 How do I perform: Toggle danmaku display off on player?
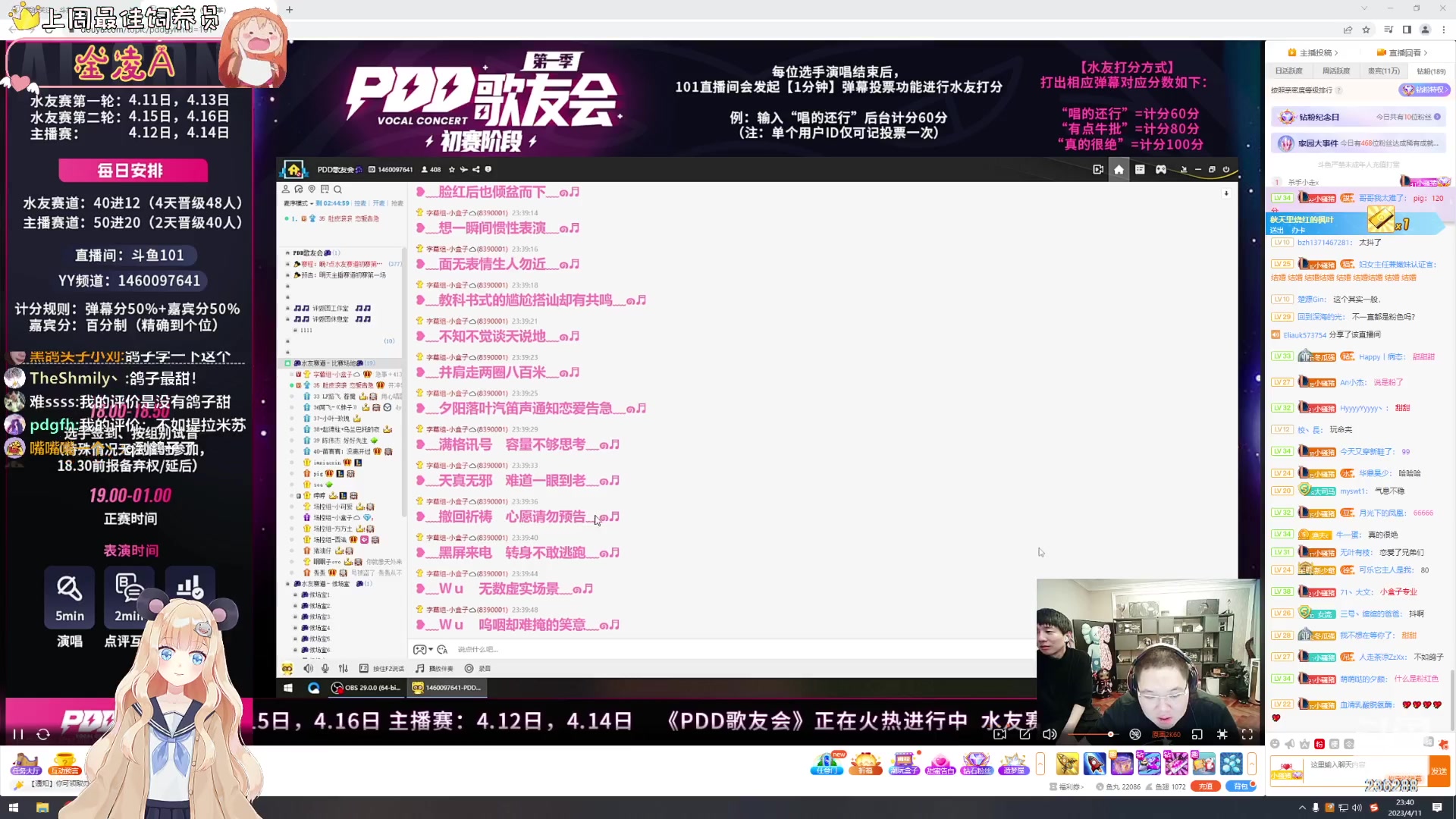(x=1135, y=734)
